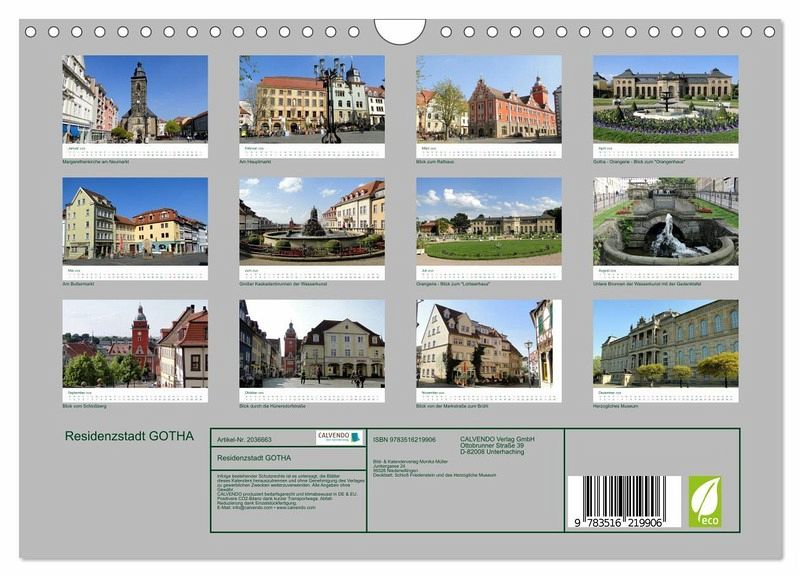Open the Am Hauptmarkt photo with lamp post
The height and width of the screenshot is (577, 800).
click(312, 99)
